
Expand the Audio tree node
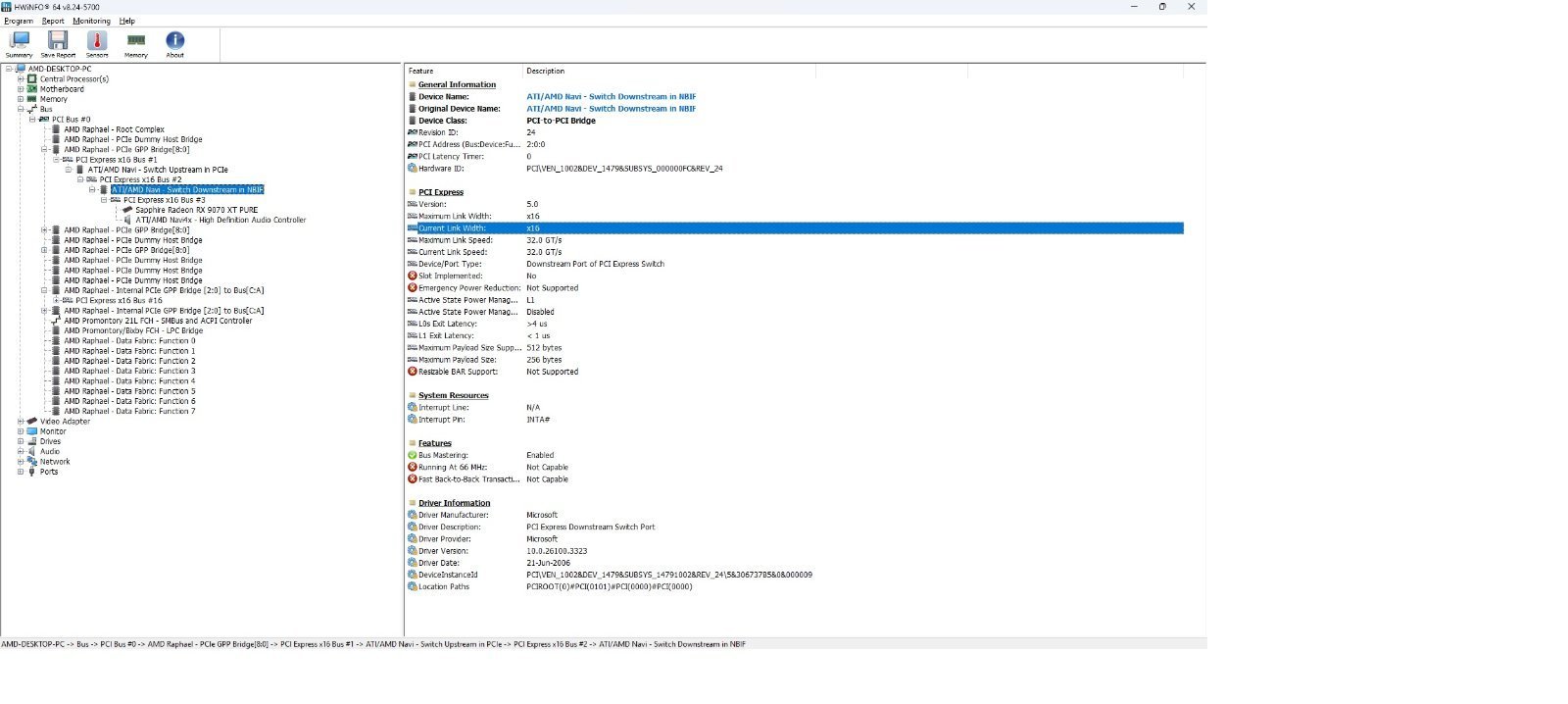pyautogui.click(x=21, y=452)
